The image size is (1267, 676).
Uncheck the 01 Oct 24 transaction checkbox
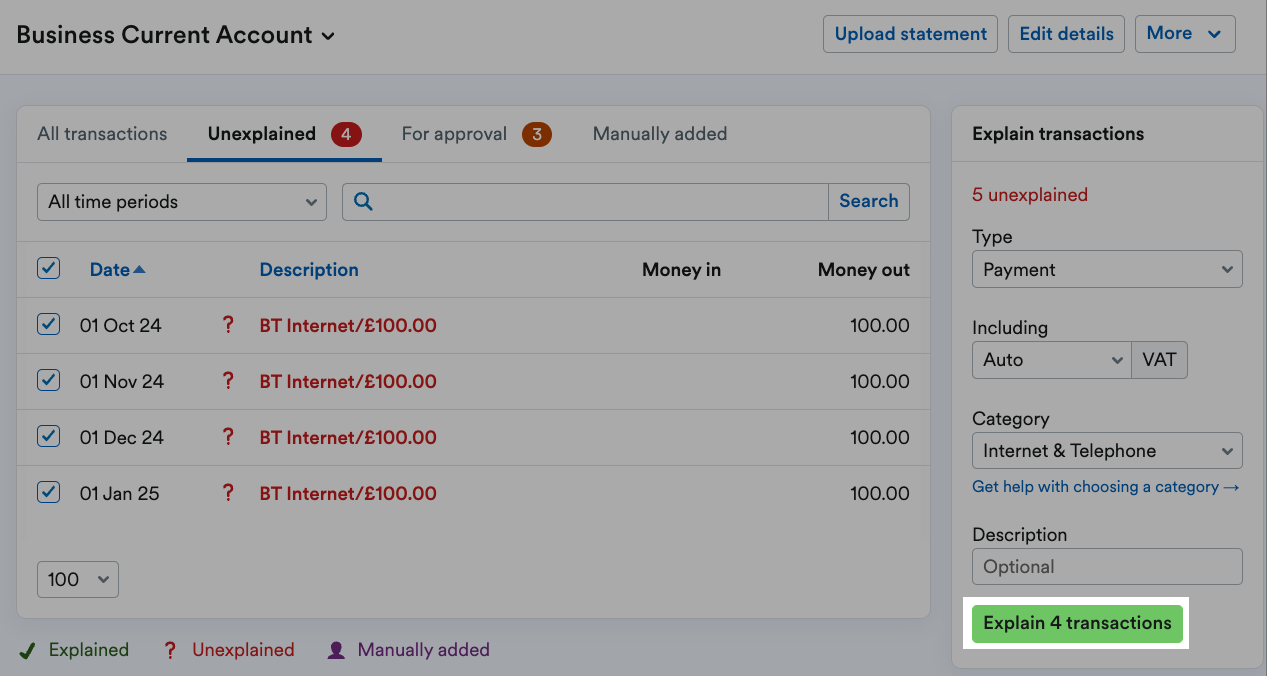point(48,324)
